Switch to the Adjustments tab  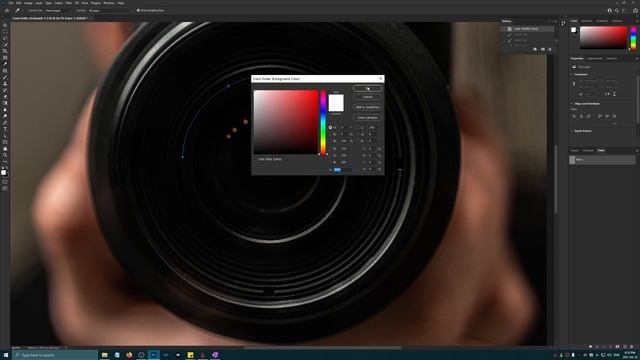tap(595, 58)
